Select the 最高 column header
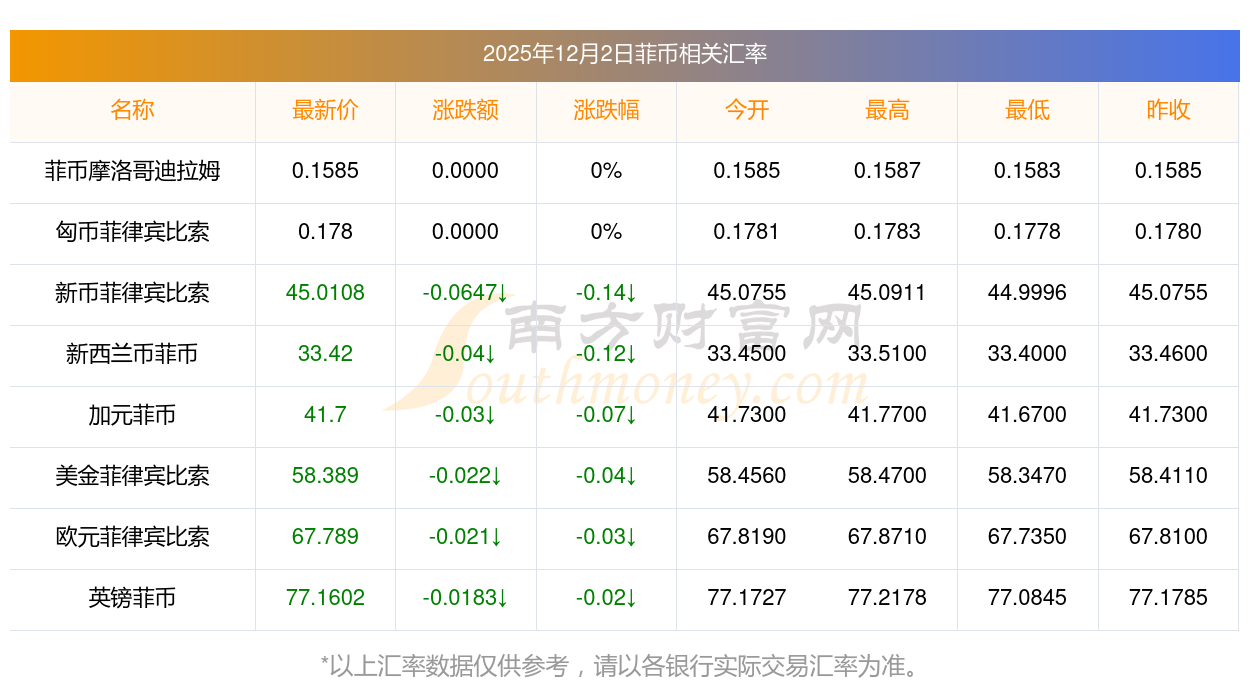 coord(887,110)
